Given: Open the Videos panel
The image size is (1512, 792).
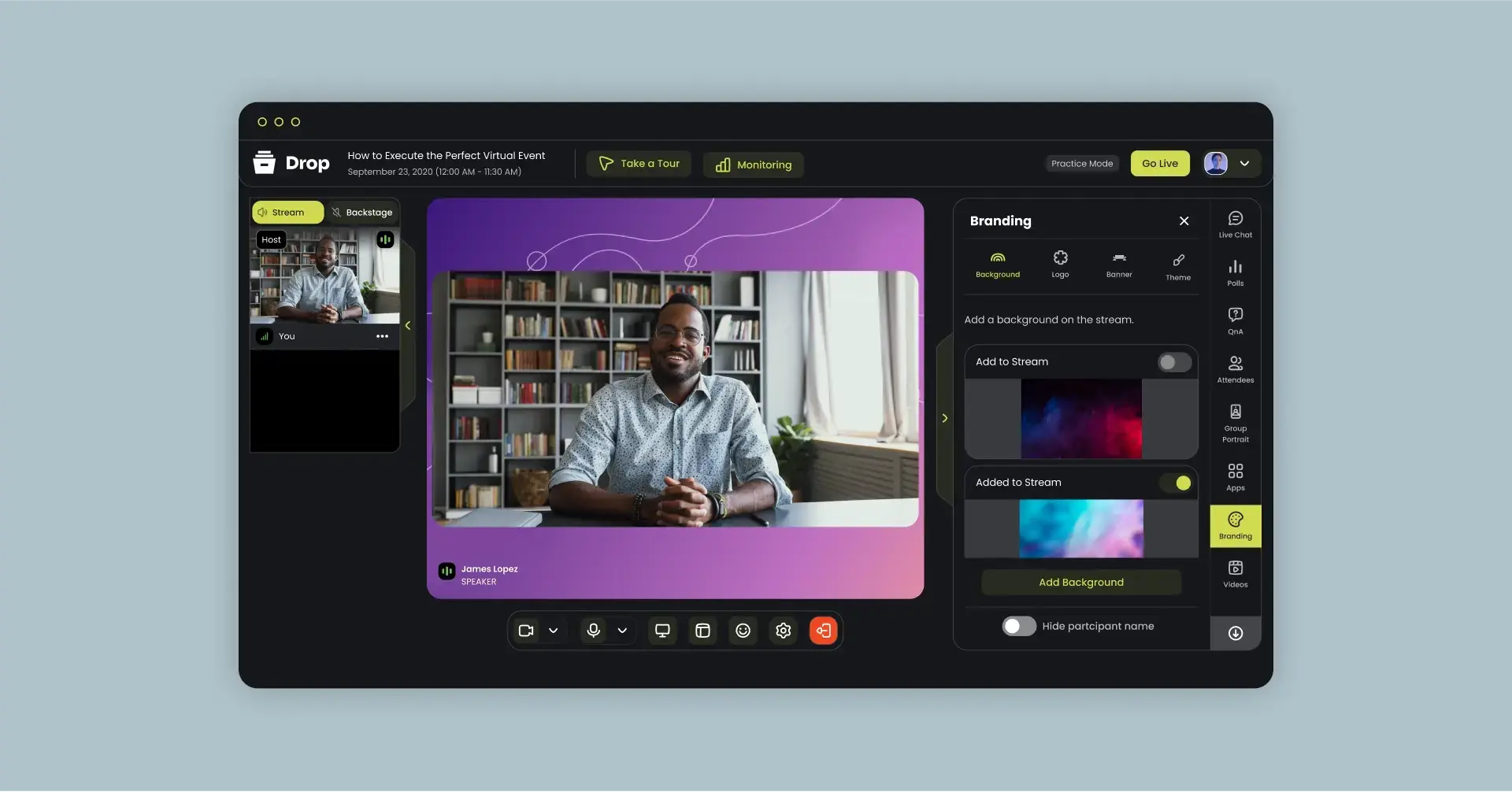Looking at the screenshot, I should 1235,572.
